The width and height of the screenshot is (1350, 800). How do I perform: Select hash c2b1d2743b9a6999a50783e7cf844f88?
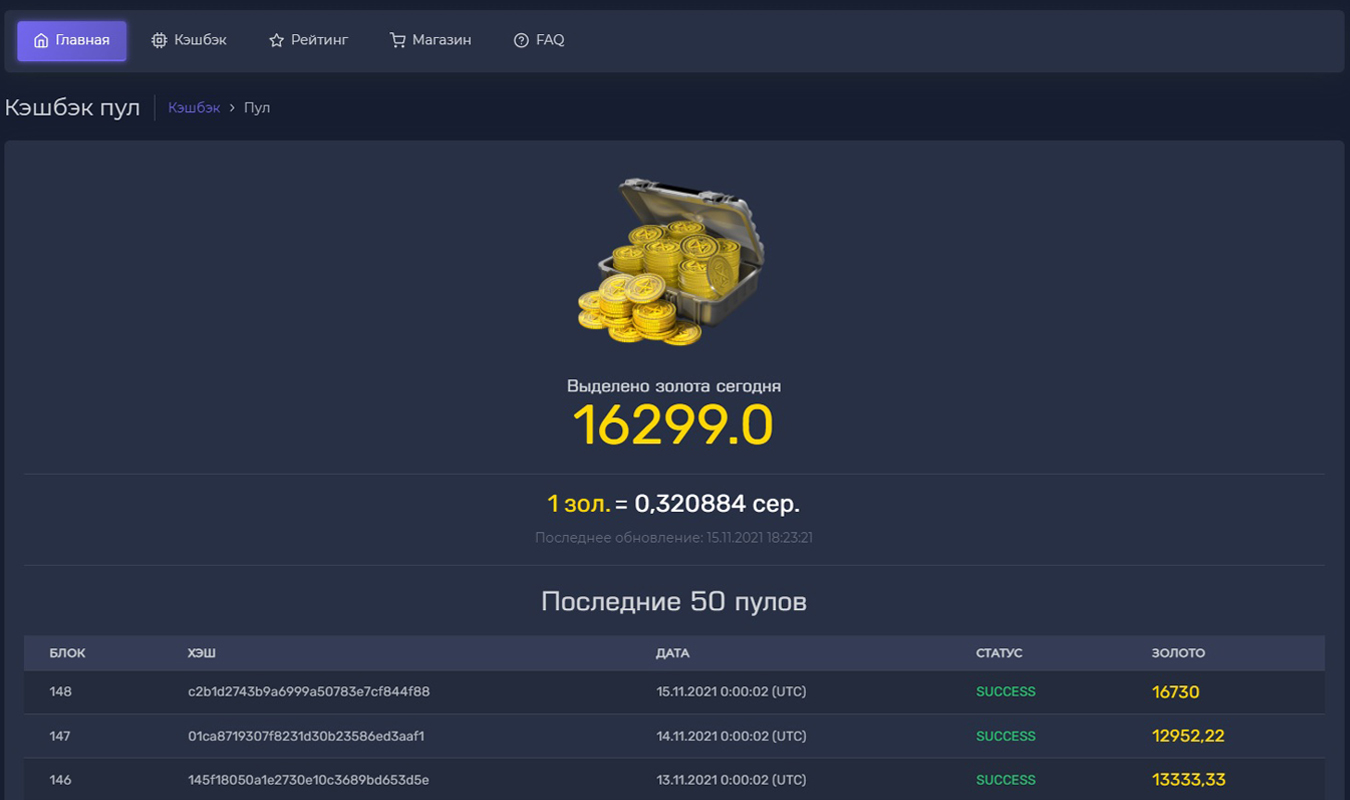click(x=308, y=692)
